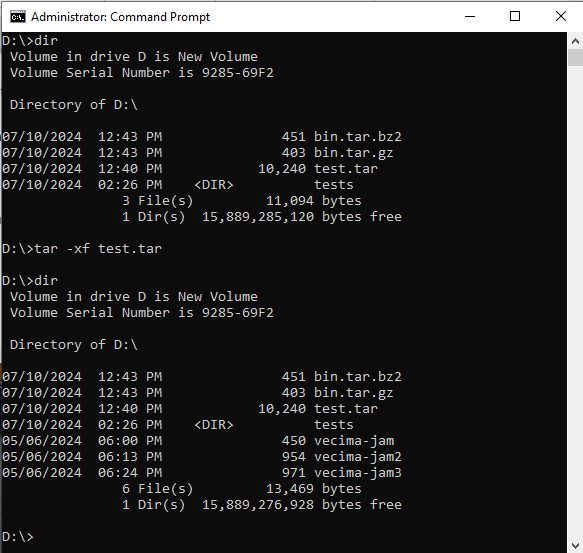Click the scrollbar down arrow
The image size is (583, 553).
575,546
